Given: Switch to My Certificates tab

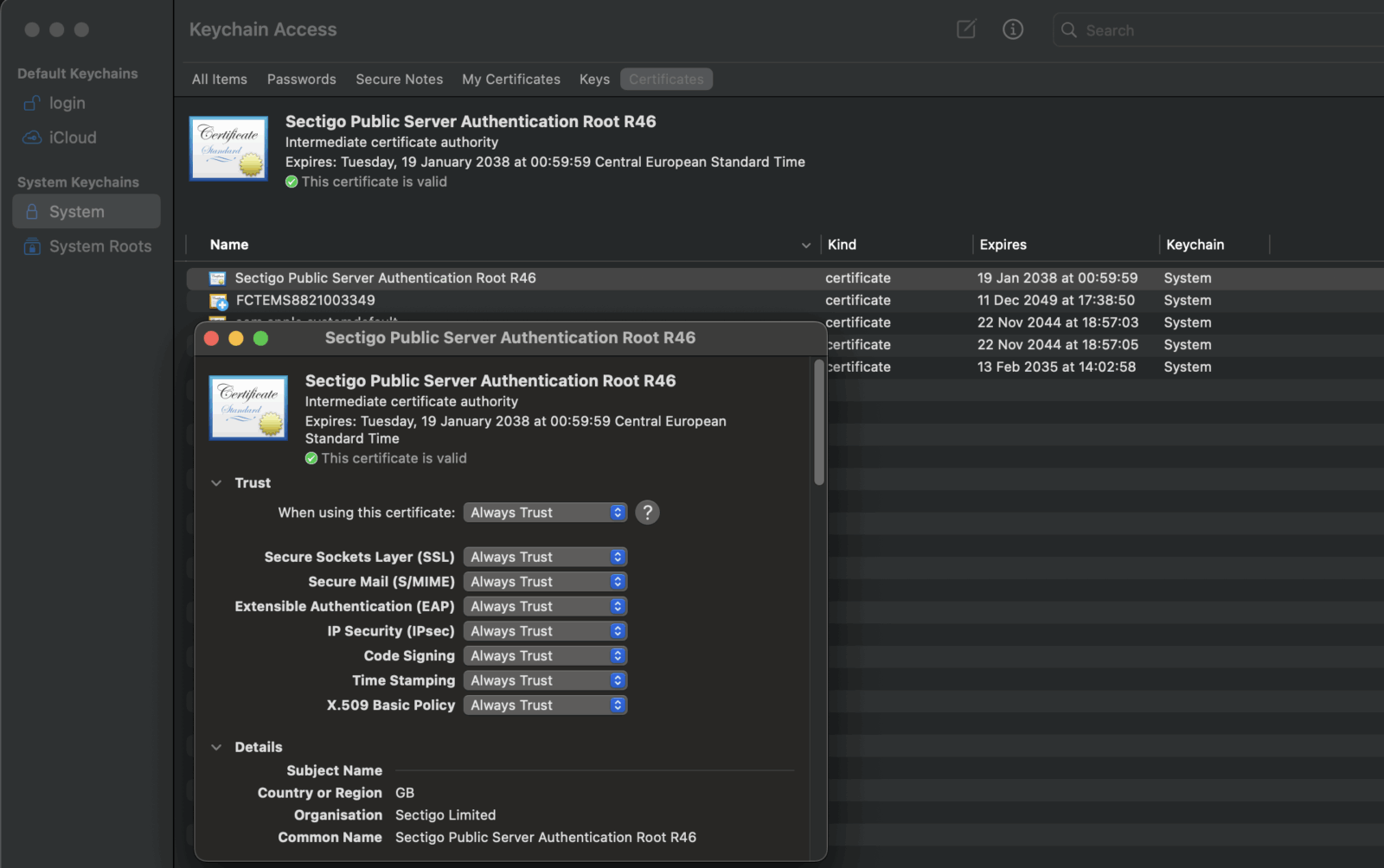Looking at the screenshot, I should [511, 80].
